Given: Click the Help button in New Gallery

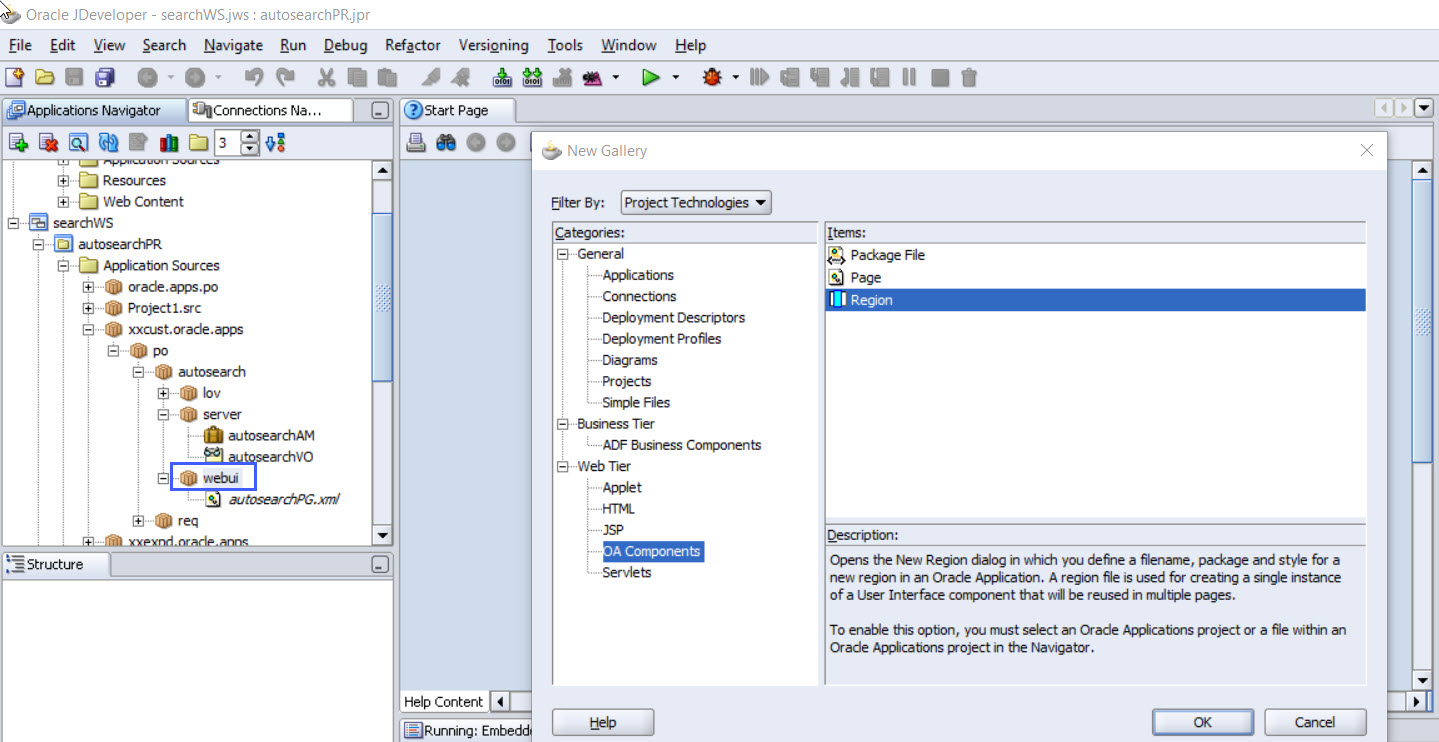Looking at the screenshot, I should point(602,721).
